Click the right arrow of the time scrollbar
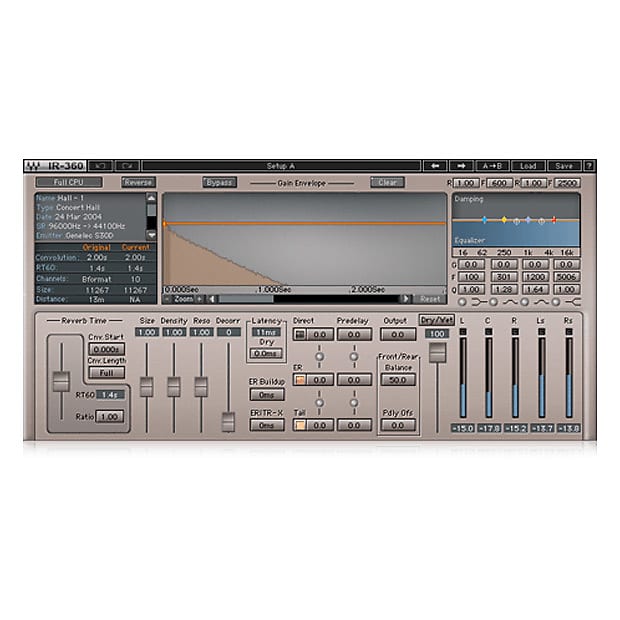The height and width of the screenshot is (620, 620). coord(405,299)
